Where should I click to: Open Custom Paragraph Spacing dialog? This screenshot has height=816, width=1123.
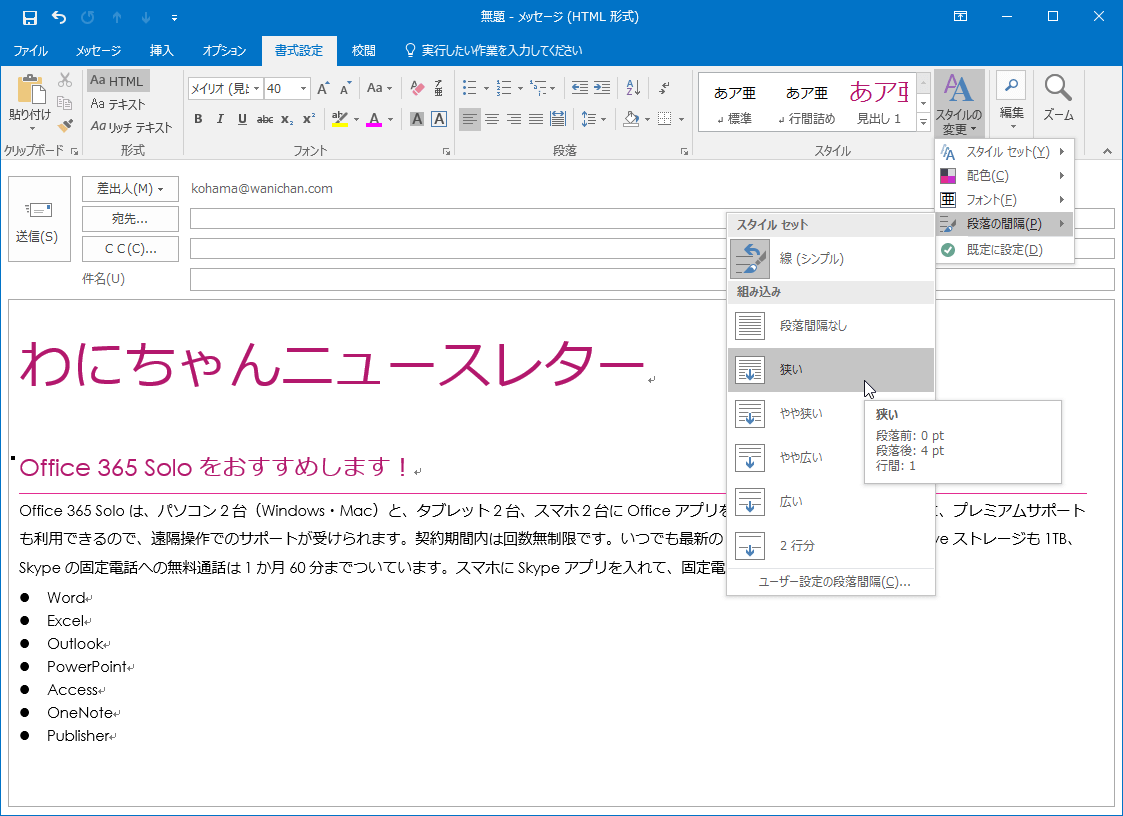[831, 582]
